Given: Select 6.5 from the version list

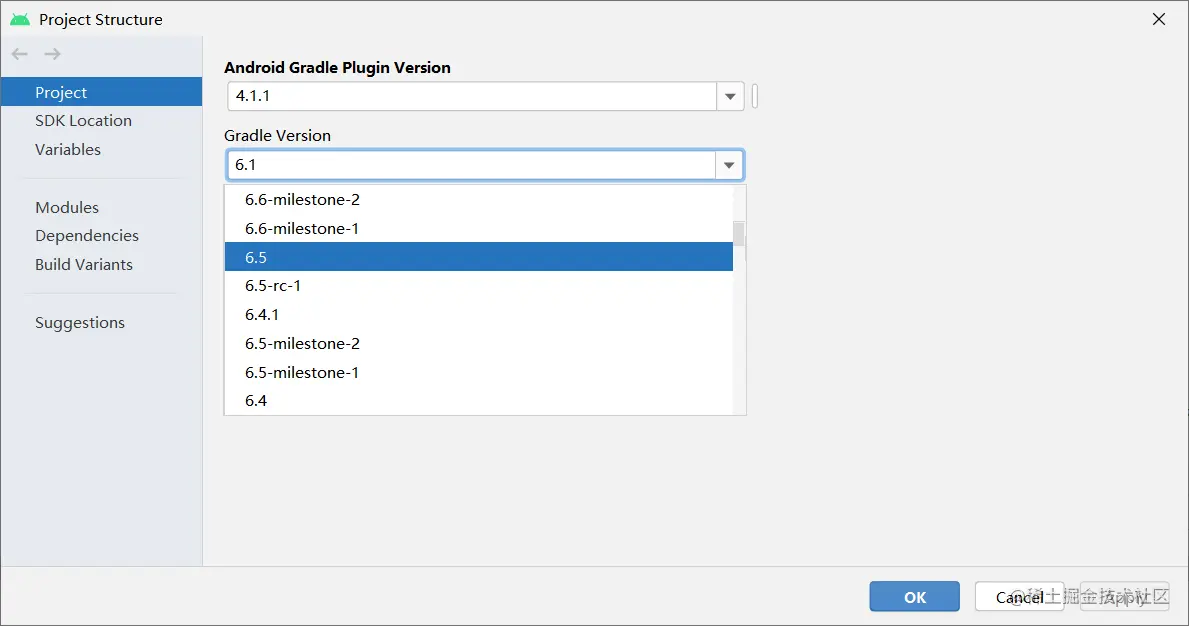Looking at the screenshot, I should click(x=478, y=257).
